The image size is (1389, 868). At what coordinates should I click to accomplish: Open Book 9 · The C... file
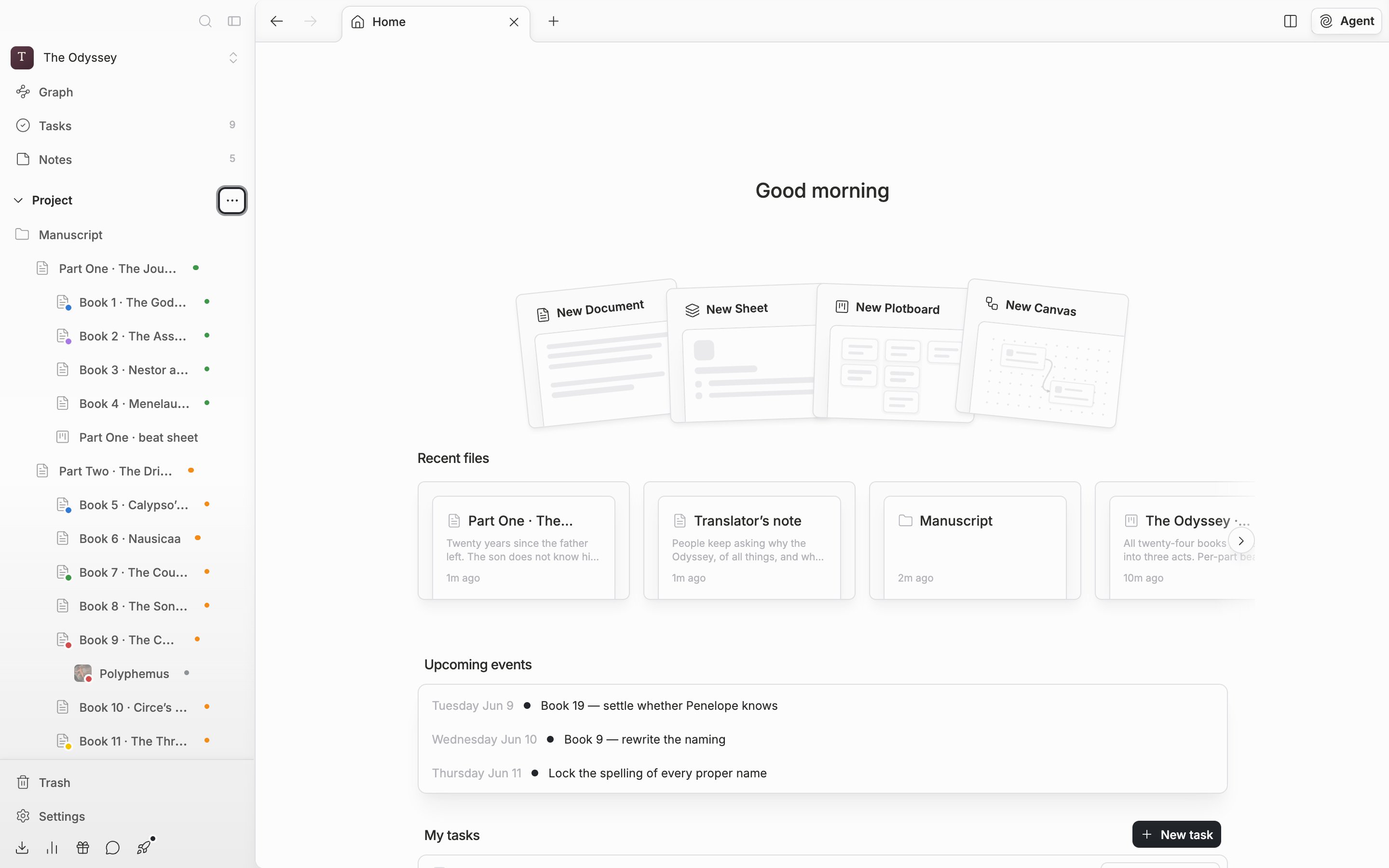tap(126, 639)
